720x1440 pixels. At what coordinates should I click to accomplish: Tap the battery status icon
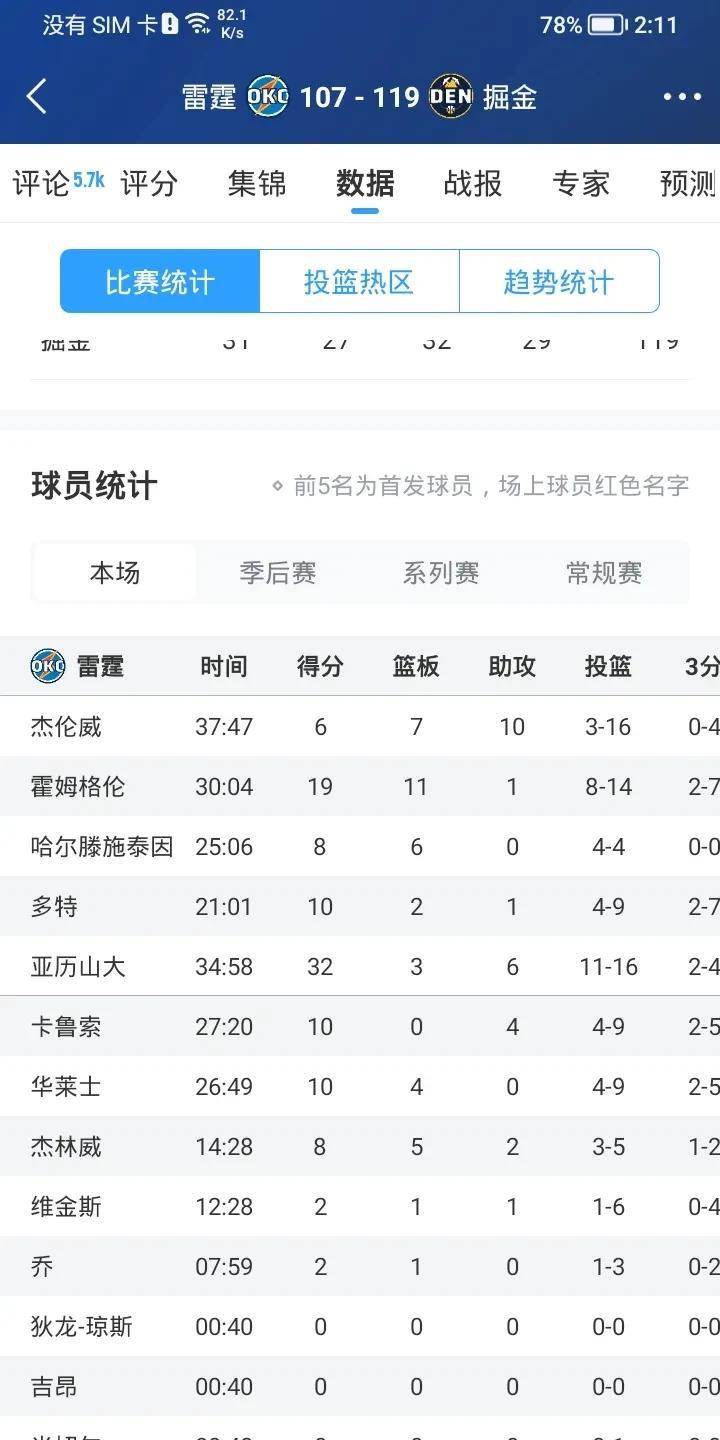coord(607,25)
